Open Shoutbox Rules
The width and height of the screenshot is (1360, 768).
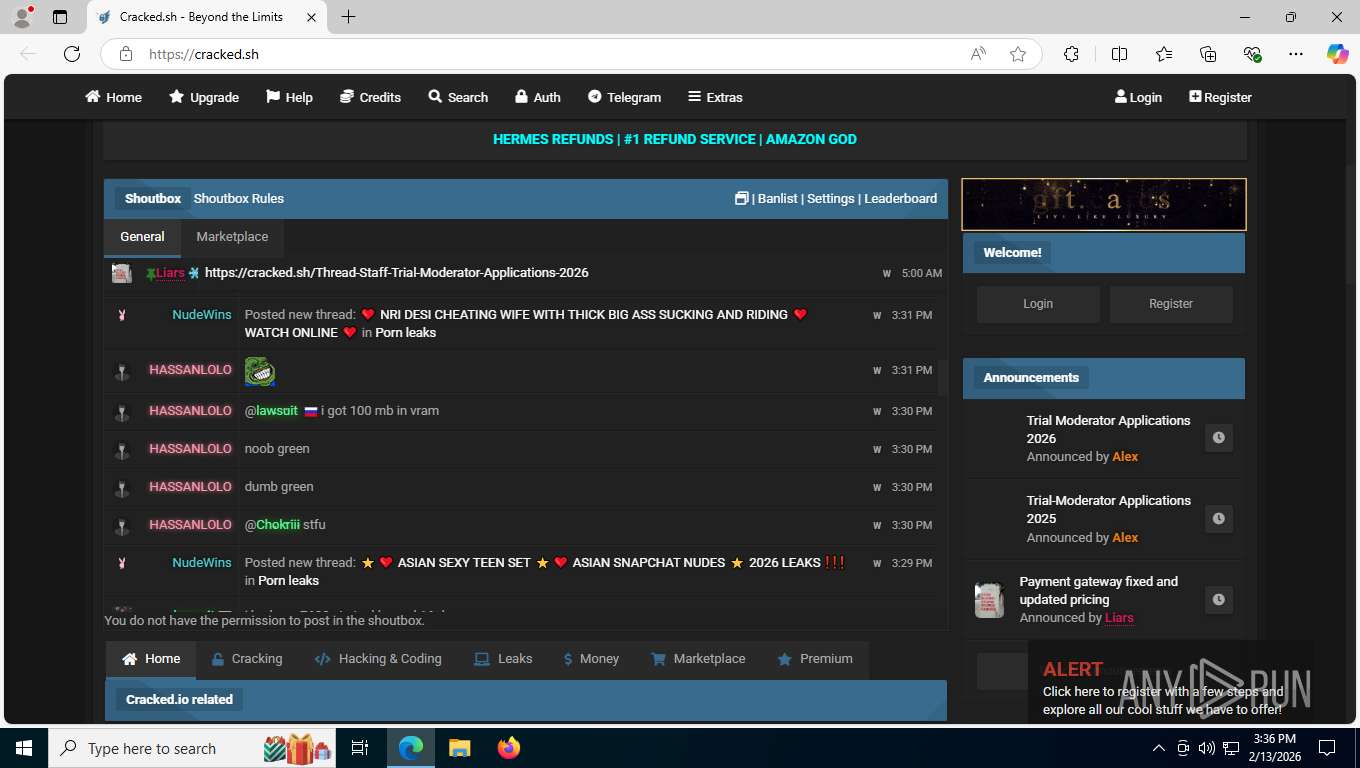[239, 198]
